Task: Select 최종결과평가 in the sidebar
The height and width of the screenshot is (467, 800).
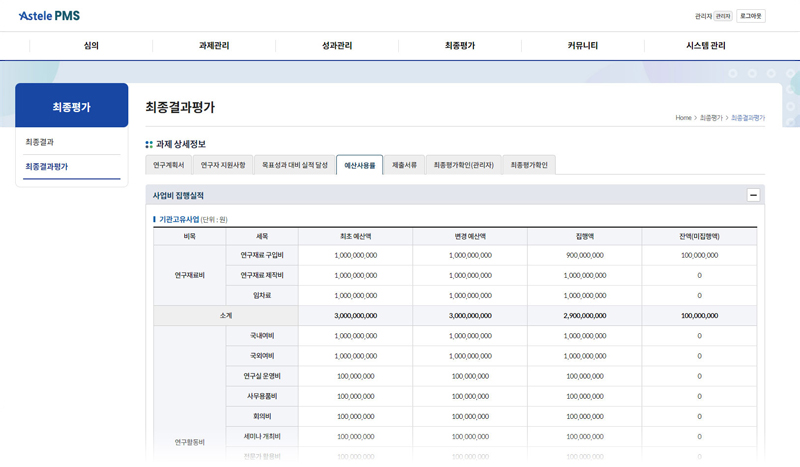Action: [47, 167]
